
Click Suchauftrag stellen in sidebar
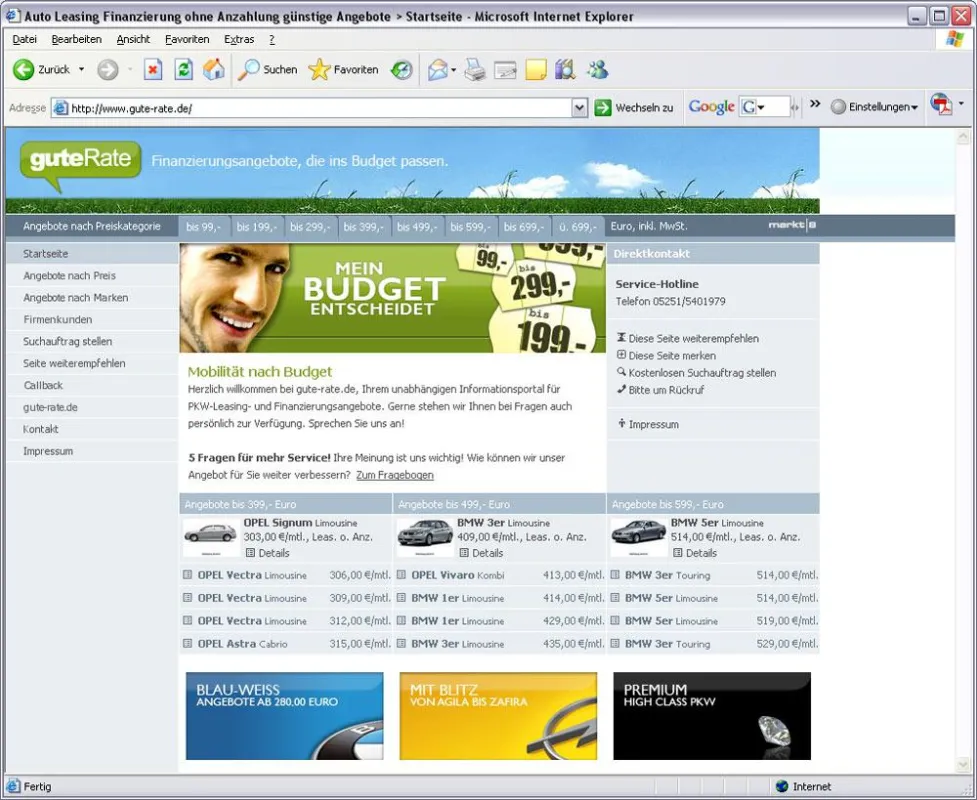[67, 341]
